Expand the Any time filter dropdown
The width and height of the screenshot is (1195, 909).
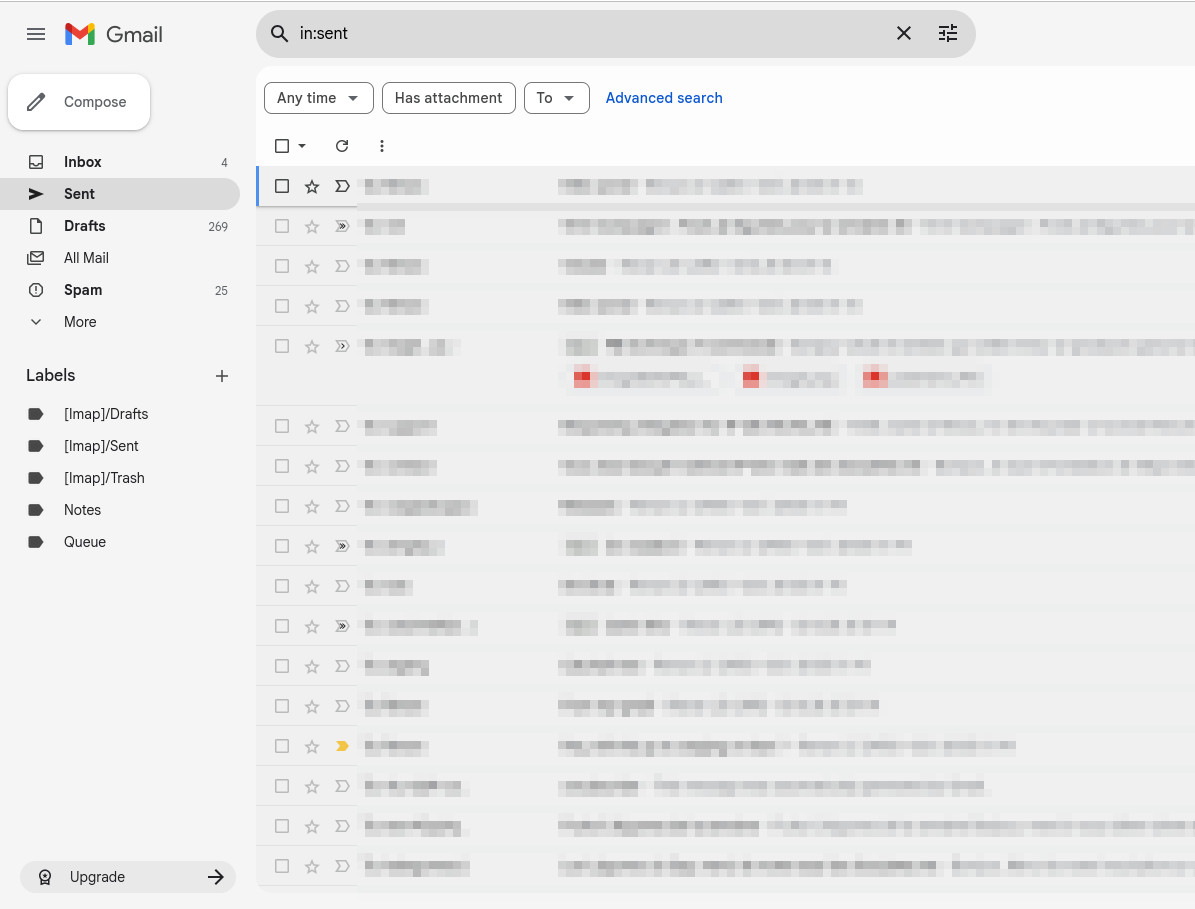point(318,98)
